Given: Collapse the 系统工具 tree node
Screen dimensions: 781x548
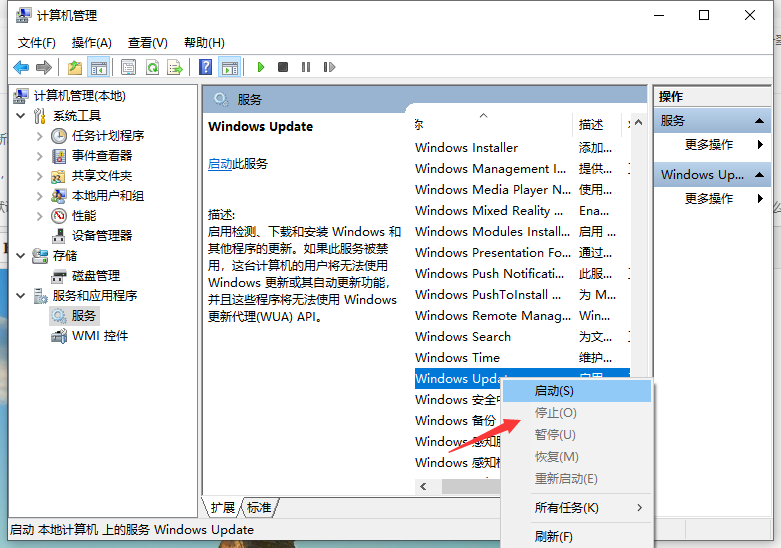Looking at the screenshot, I should tap(22, 116).
